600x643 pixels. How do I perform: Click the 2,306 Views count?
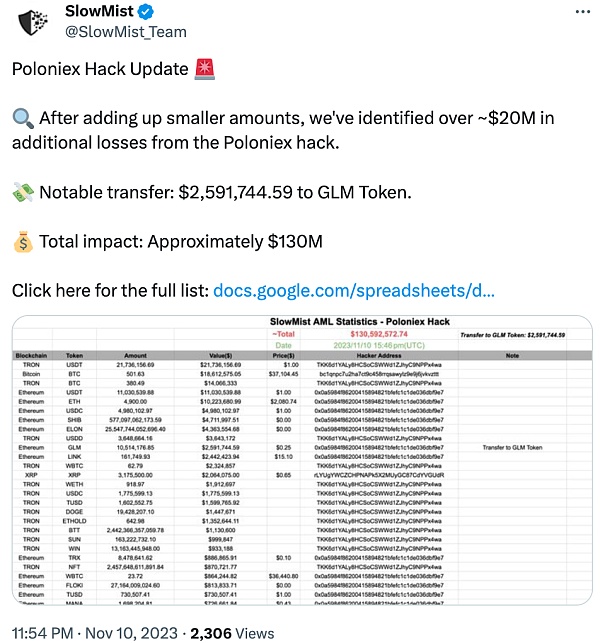tap(232, 633)
